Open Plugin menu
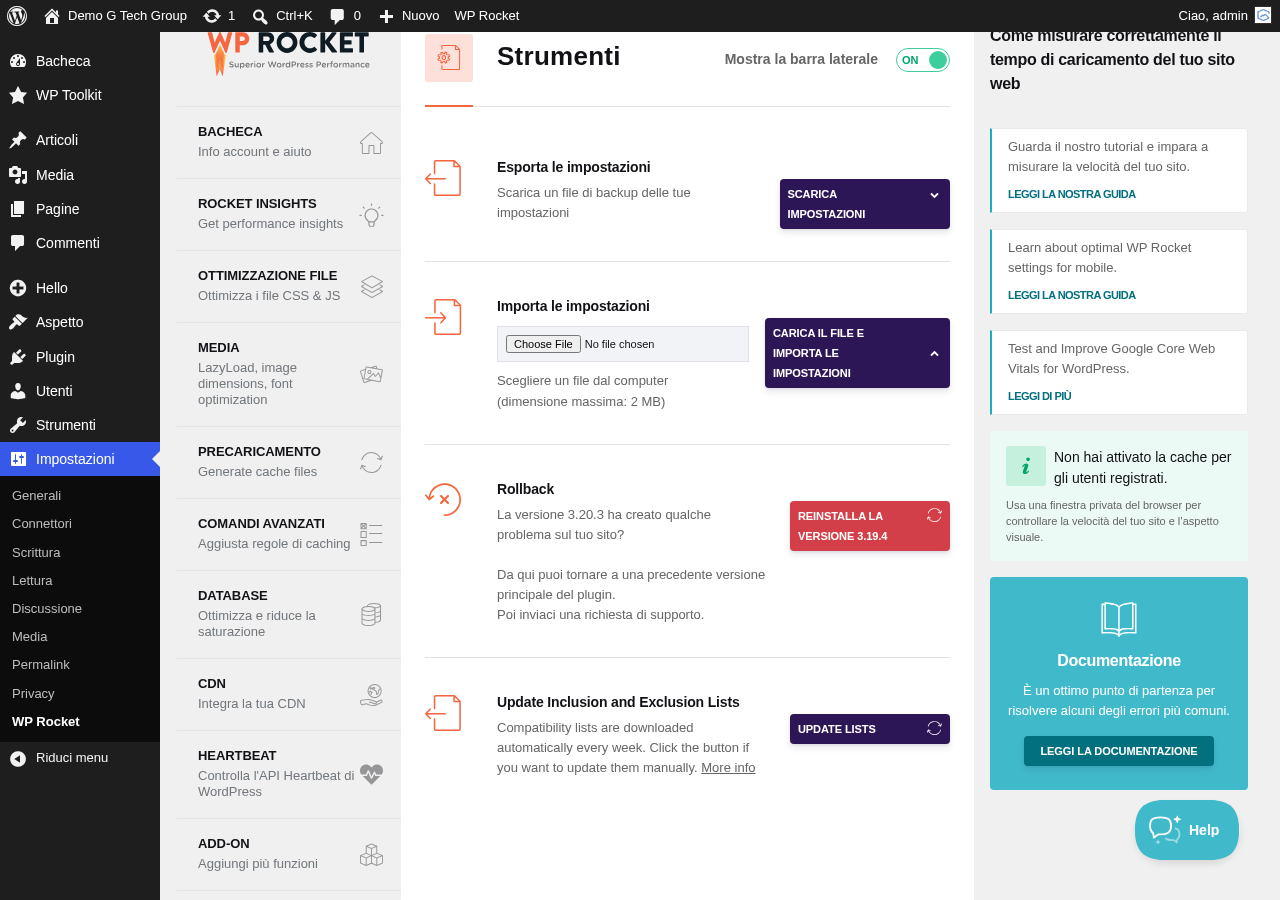Image resolution: width=1280 pixels, height=900 pixels. [x=80, y=357]
